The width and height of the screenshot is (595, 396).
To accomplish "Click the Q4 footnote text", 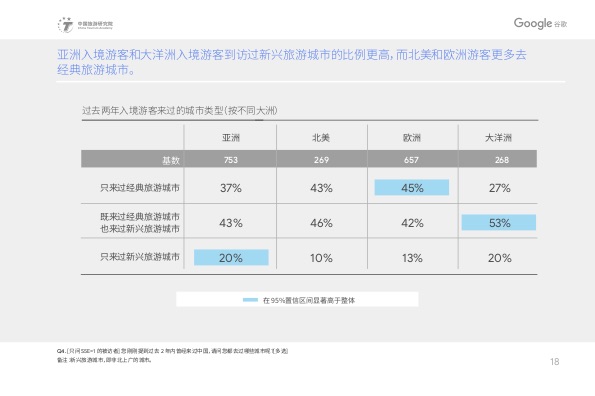I will click(x=172, y=351).
